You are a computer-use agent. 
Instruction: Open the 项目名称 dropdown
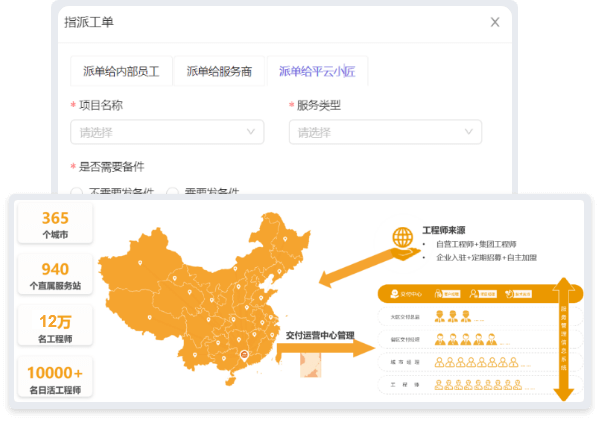[x=167, y=132]
